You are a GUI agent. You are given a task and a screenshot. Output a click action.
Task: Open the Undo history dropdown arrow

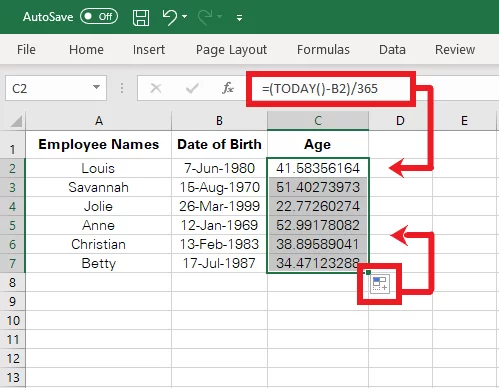pos(185,16)
